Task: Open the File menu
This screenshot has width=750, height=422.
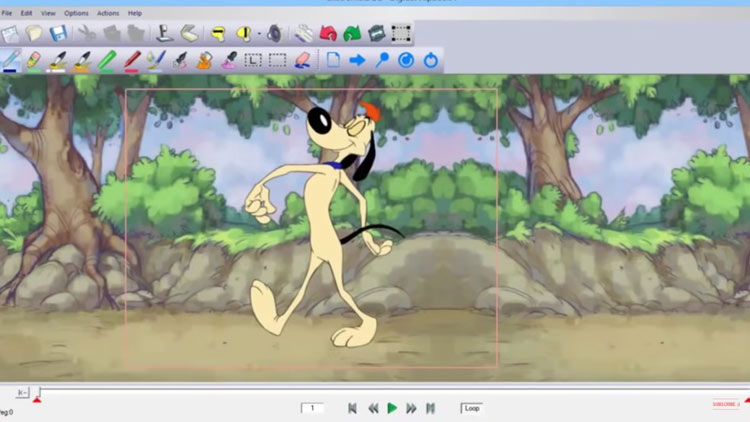Action: tap(7, 13)
